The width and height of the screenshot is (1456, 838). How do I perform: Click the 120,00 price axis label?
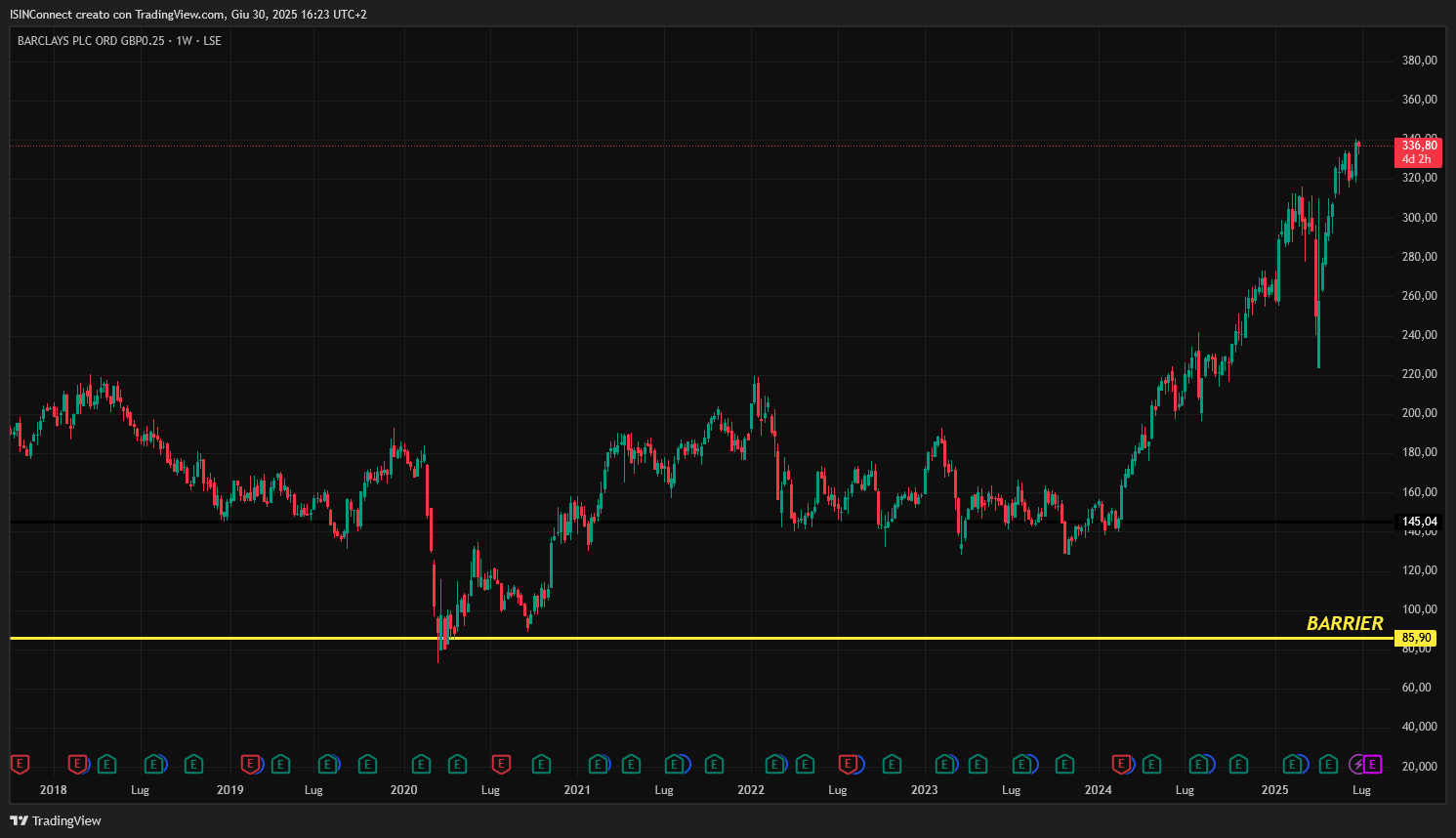pyautogui.click(x=1419, y=570)
